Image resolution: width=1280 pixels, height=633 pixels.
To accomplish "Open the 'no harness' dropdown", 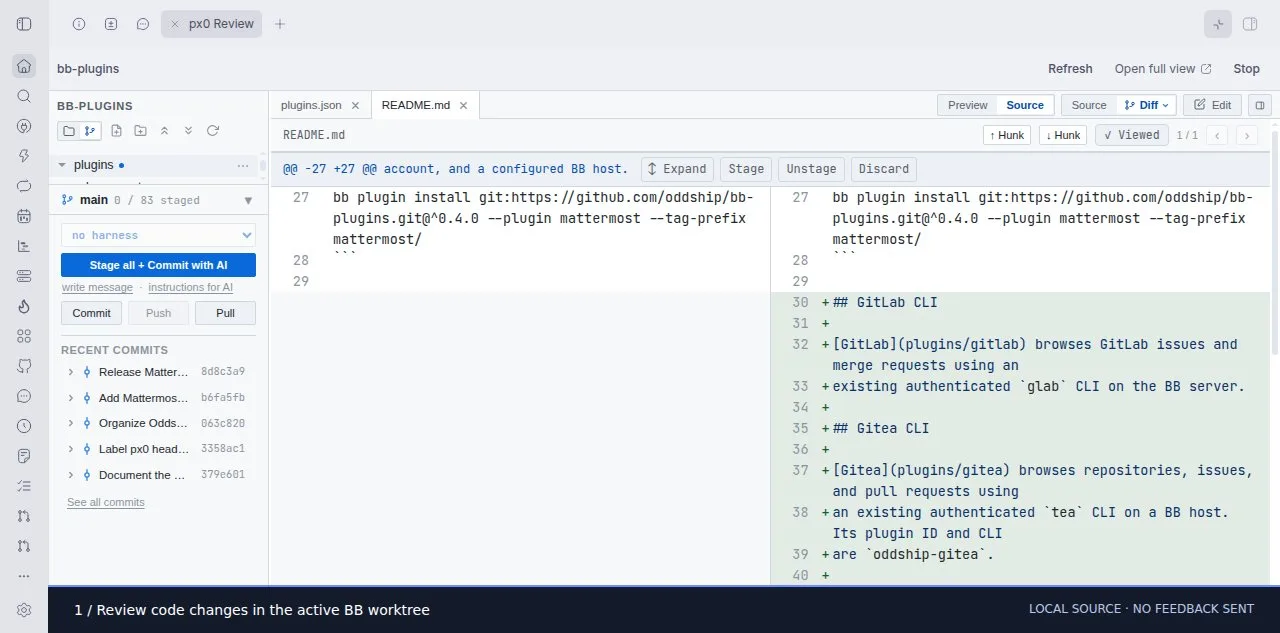I will coord(158,235).
